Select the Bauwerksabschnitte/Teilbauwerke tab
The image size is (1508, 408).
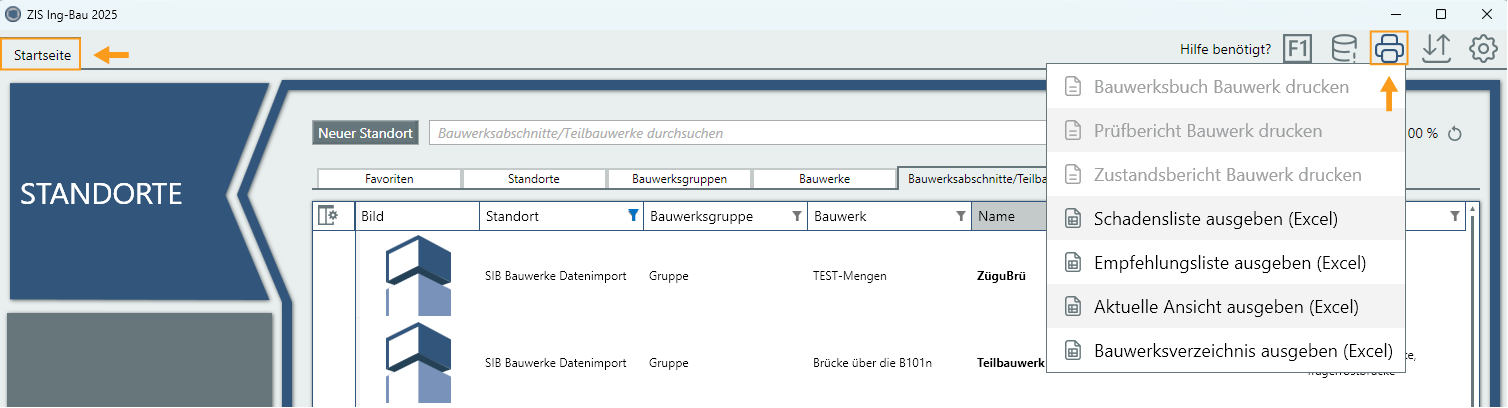click(x=972, y=179)
